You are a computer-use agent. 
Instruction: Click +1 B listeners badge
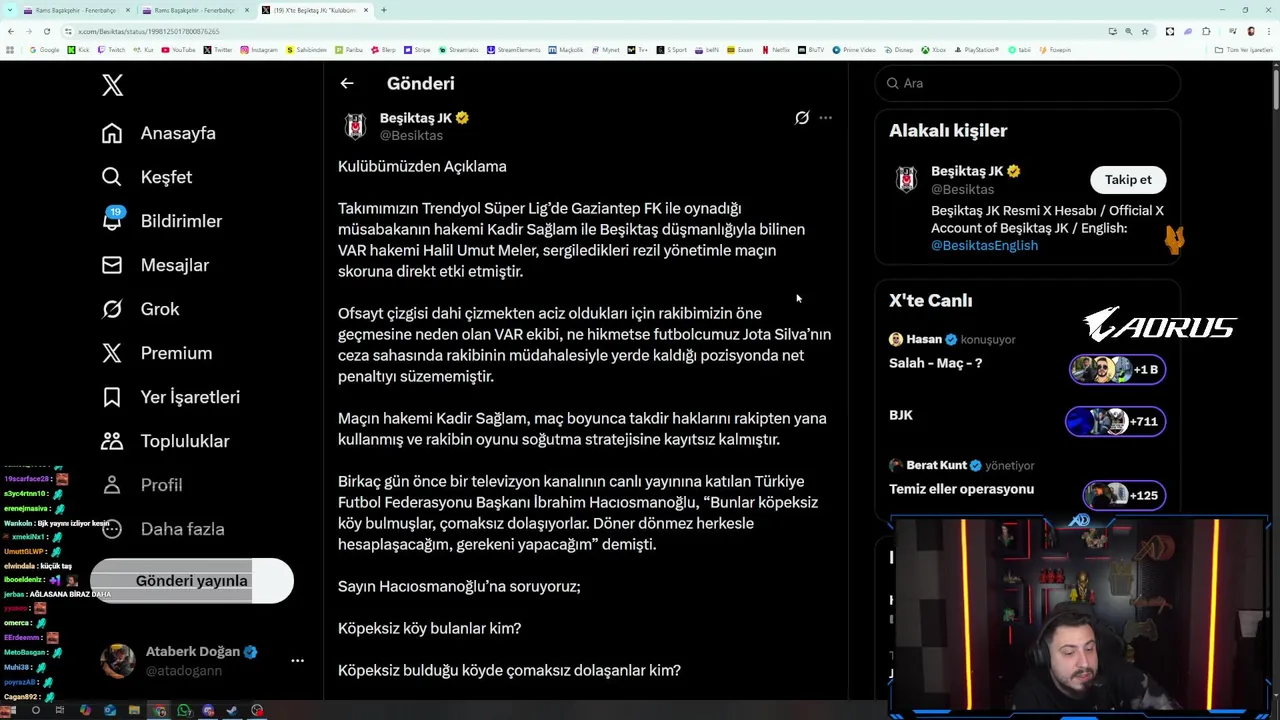point(1117,370)
